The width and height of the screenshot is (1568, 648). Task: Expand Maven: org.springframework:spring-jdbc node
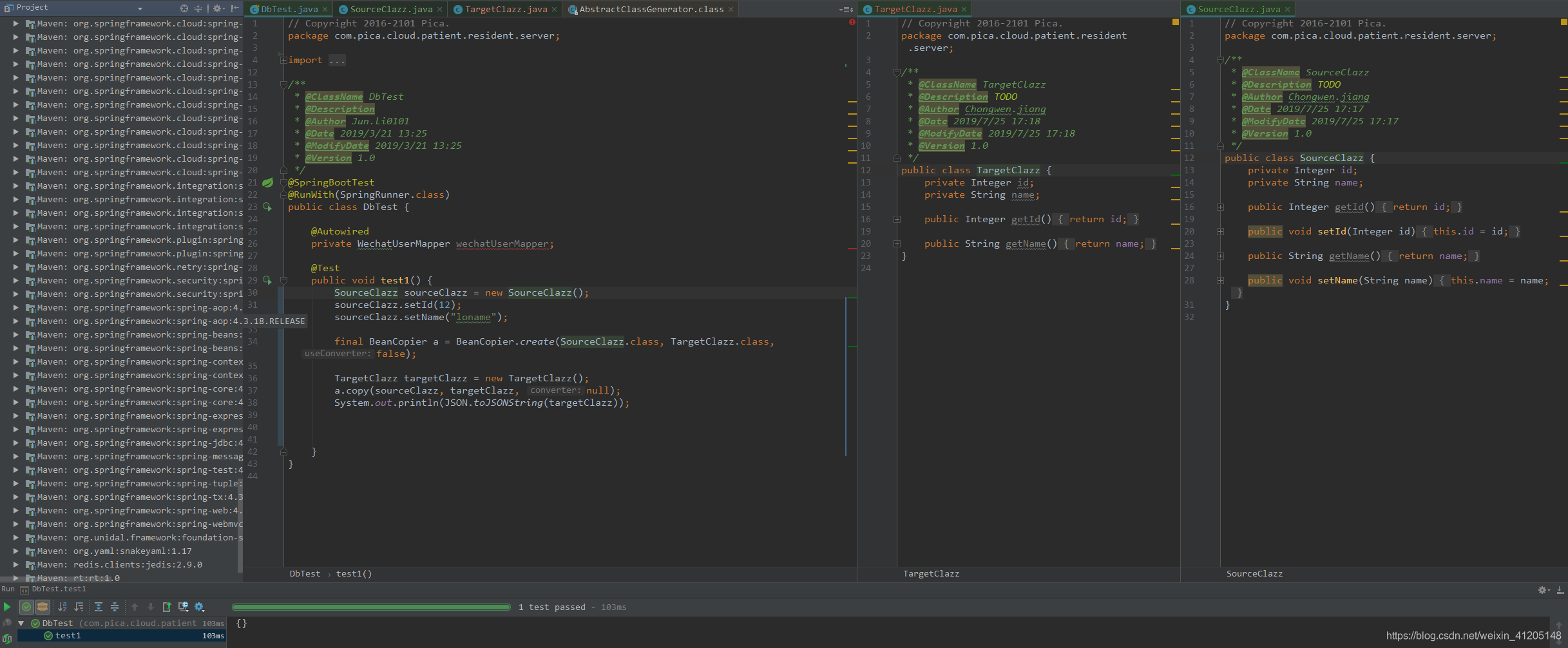pos(15,443)
